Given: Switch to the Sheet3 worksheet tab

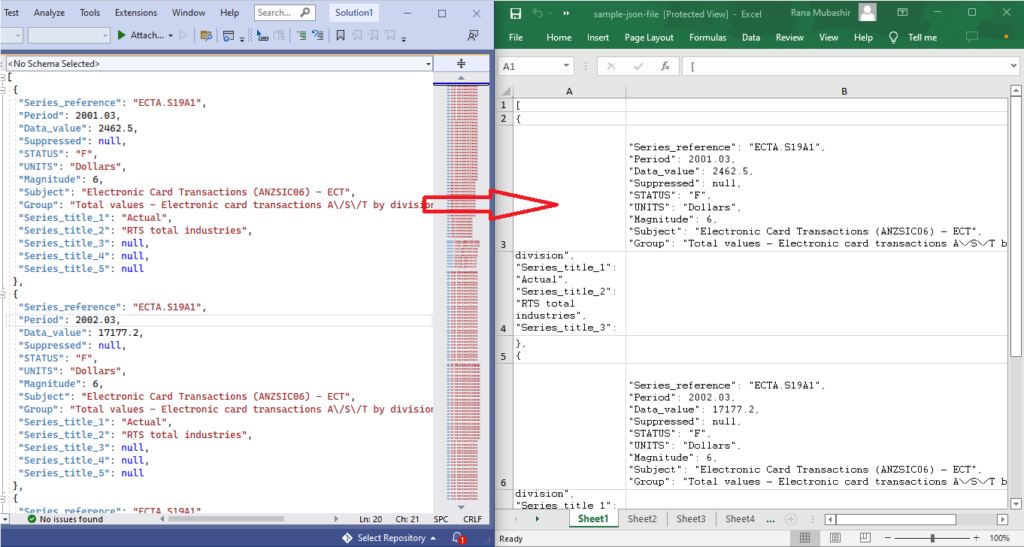Looking at the screenshot, I should coord(690,519).
